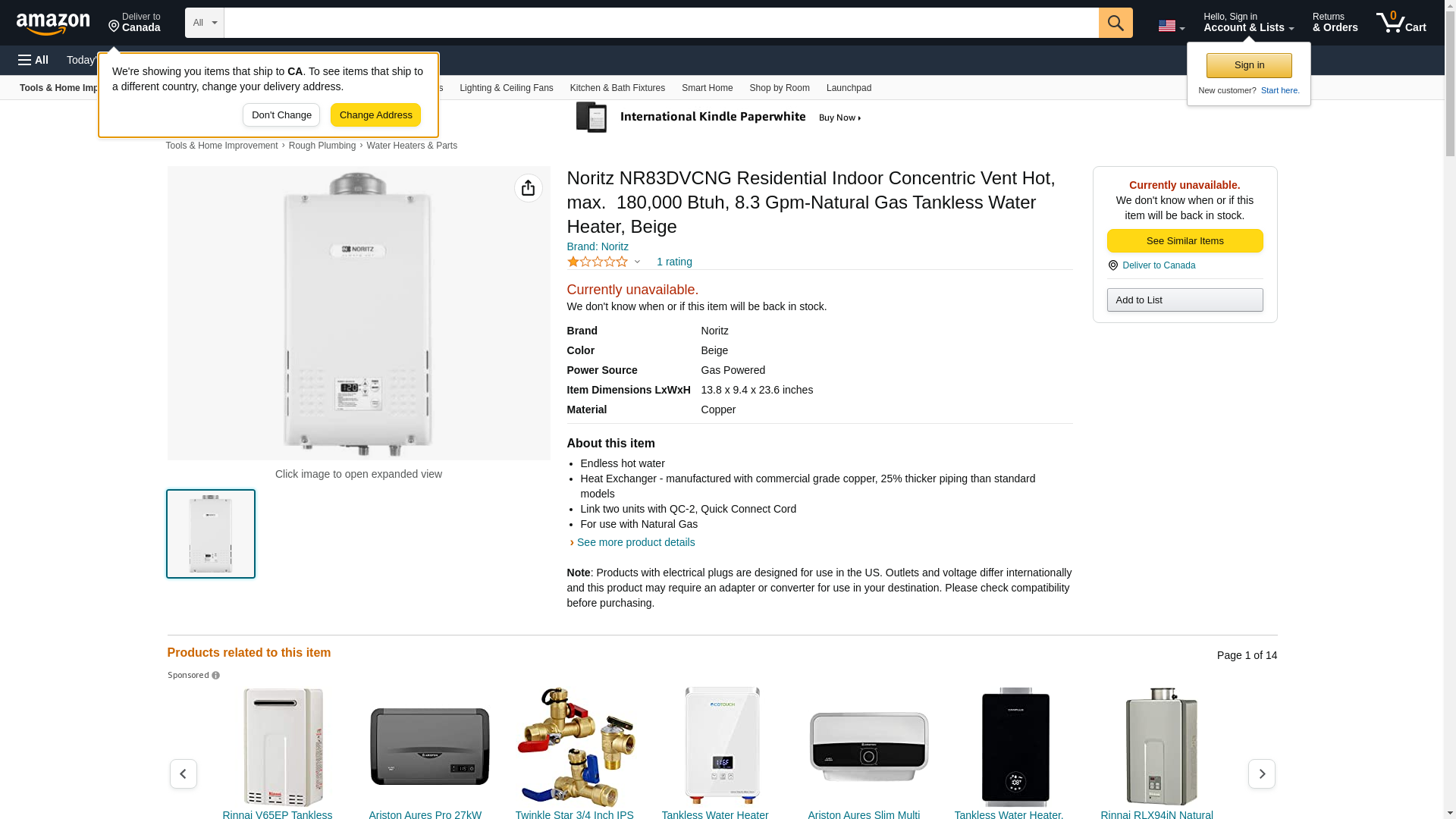Click the Deliver to Canada location icon
Image resolution: width=1456 pixels, height=819 pixels.
click(1112, 265)
